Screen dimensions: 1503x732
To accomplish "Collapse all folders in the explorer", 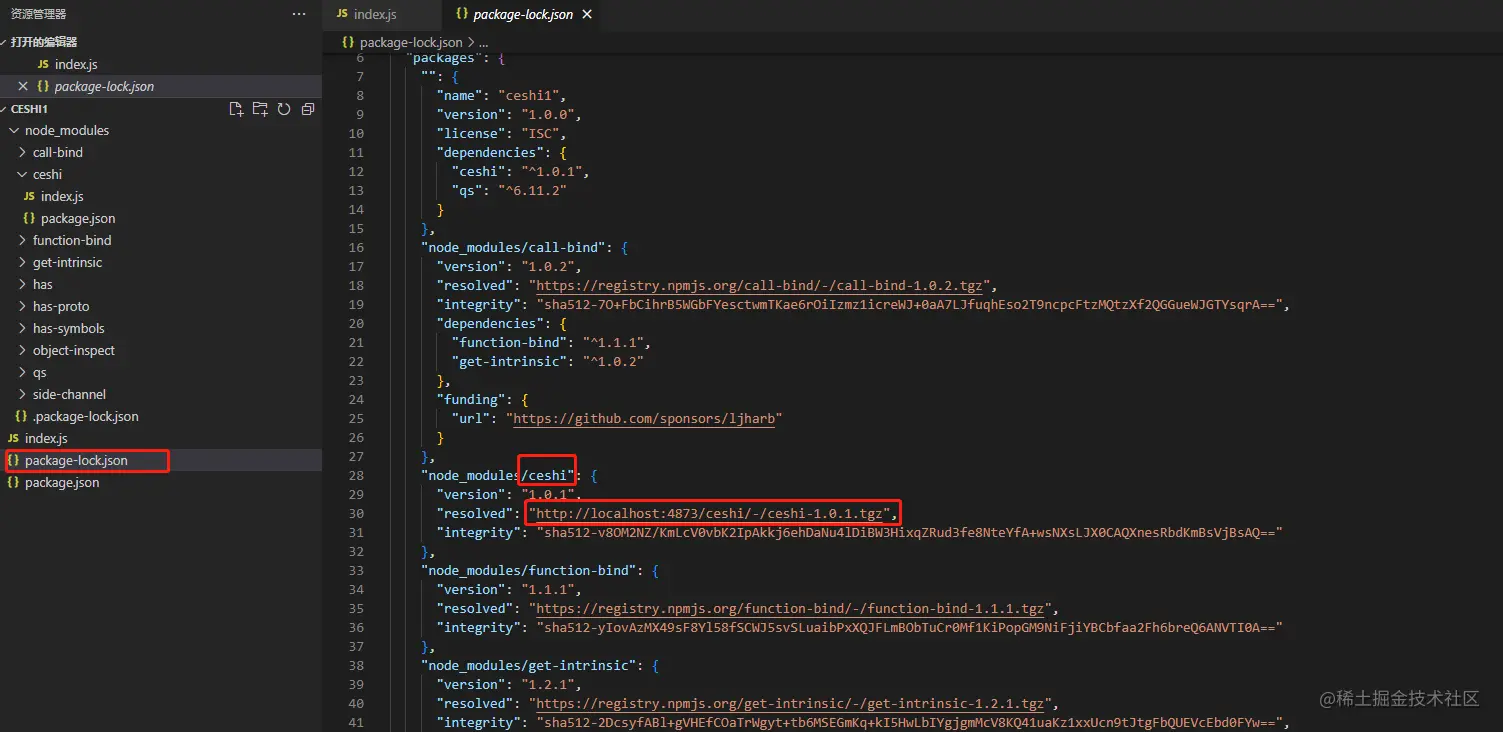I will point(308,109).
